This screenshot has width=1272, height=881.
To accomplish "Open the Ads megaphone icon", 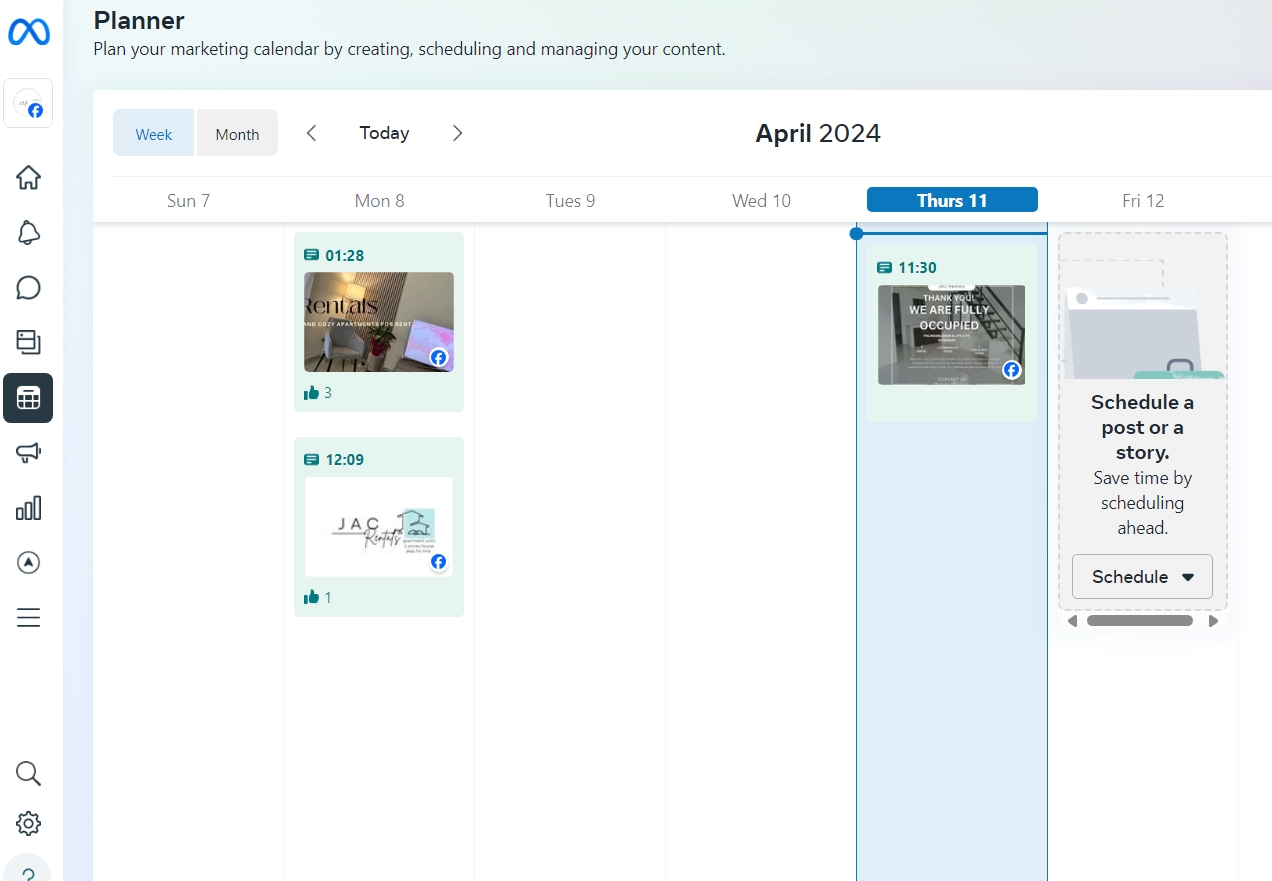I will (x=29, y=453).
